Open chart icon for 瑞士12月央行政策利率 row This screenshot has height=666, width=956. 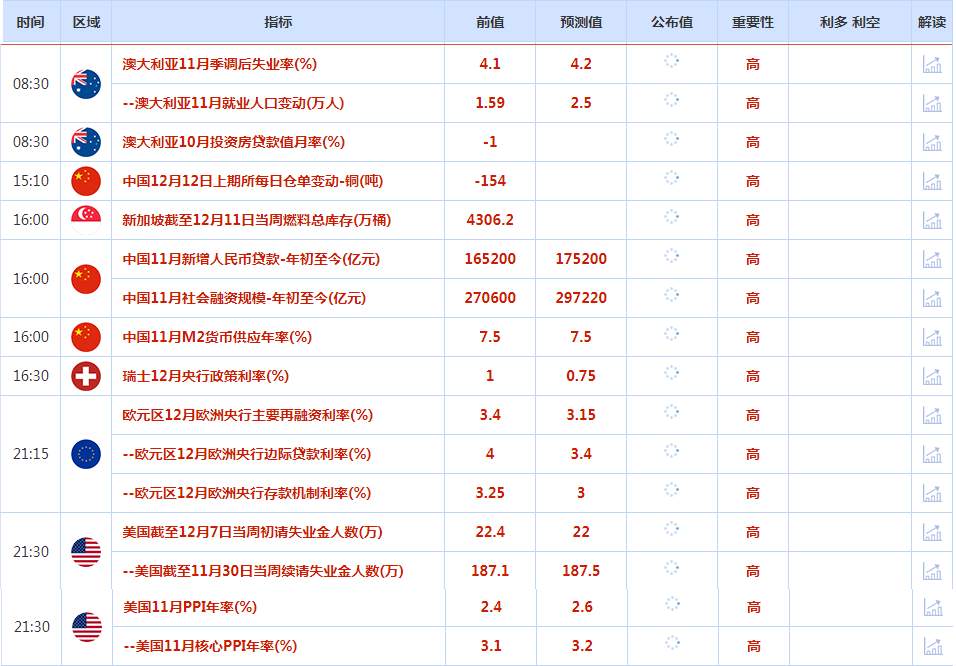point(932,376)
